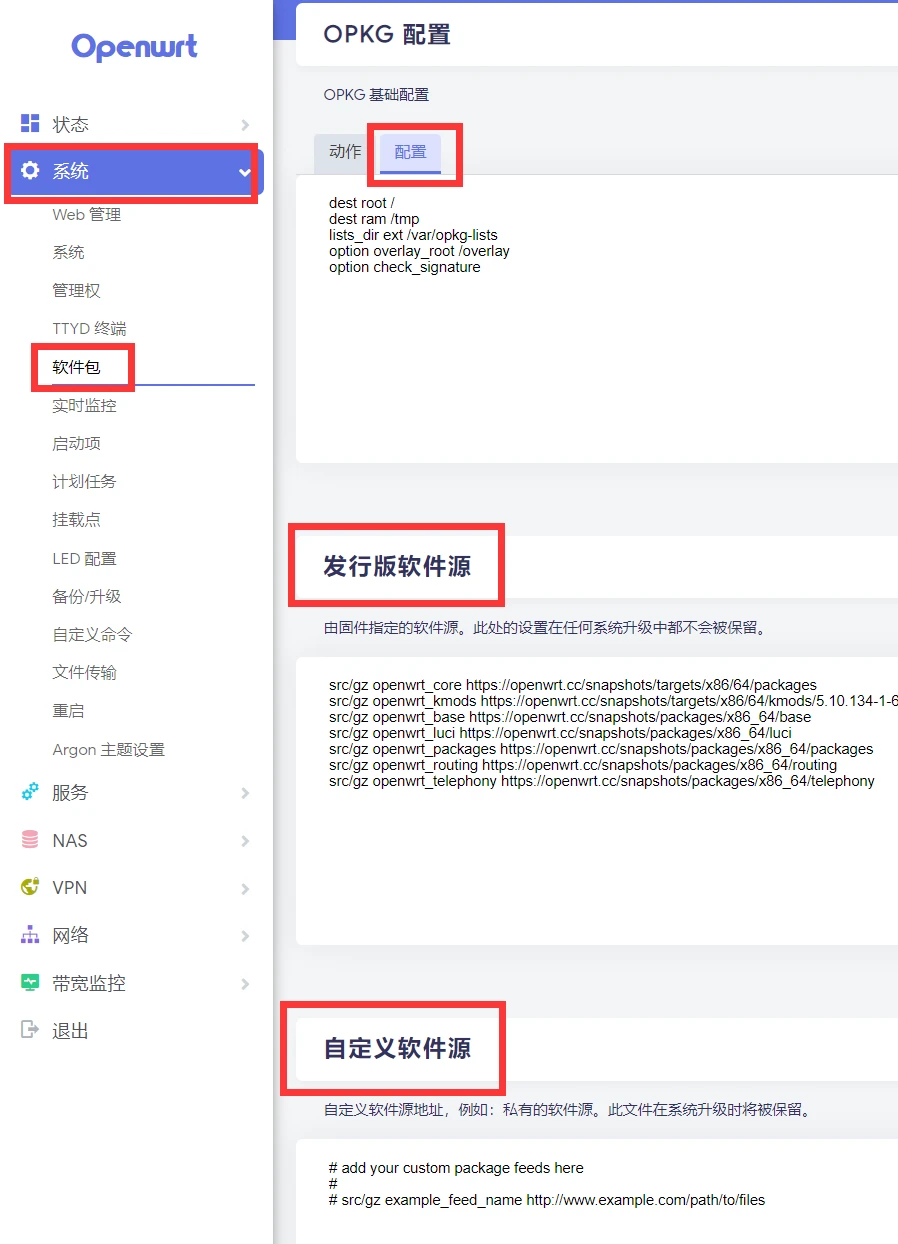Click the 系统 gear icon
This screenshot has width=898, height=1244.
pos(30,171)
